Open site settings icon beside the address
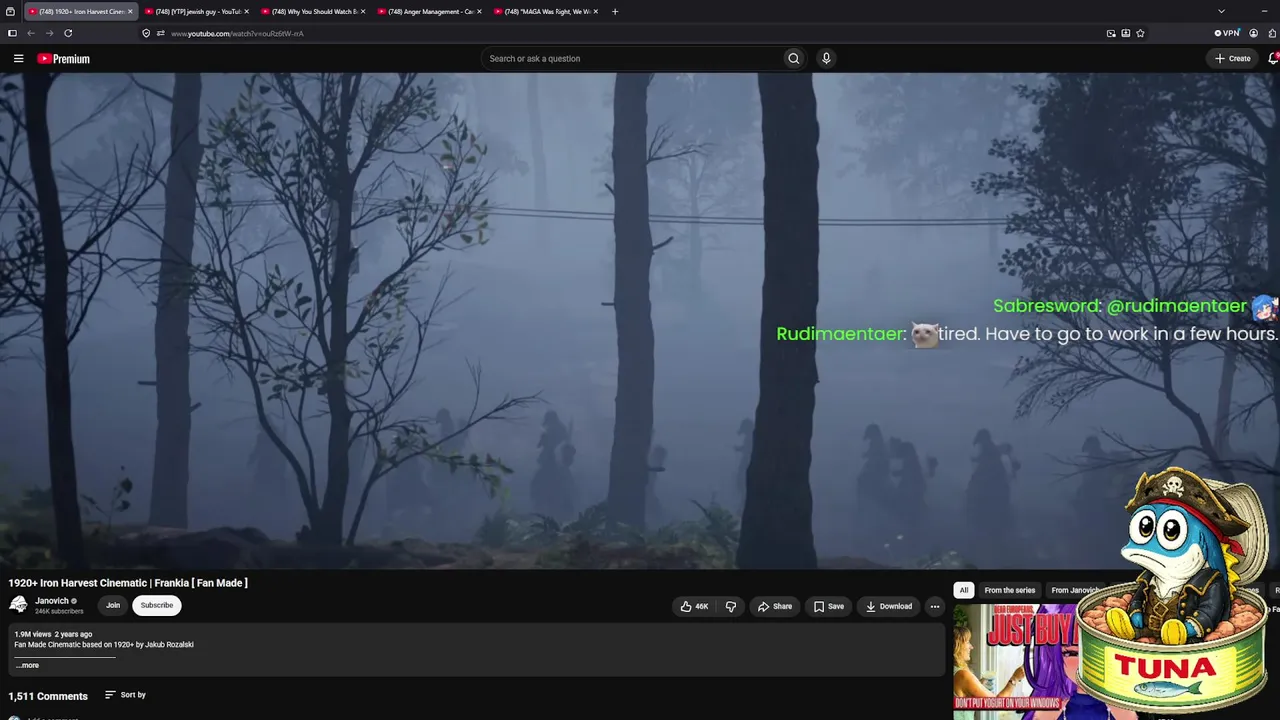The width and height of the screenshot is (1280, 720). click(x=160, y=33)
